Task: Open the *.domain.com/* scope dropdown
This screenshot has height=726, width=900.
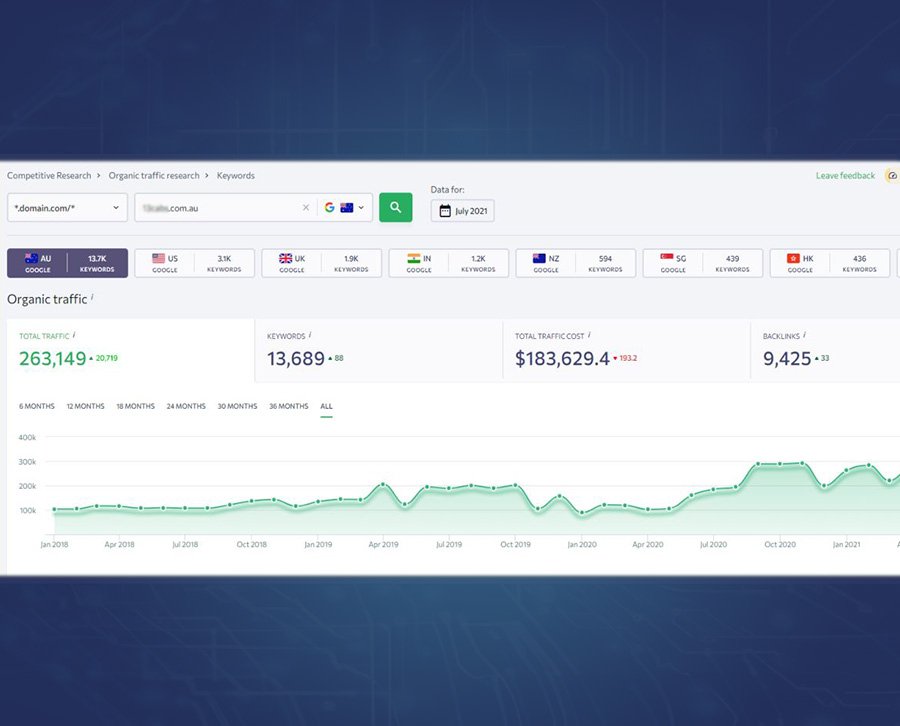Action: click(x=67, y=208)
